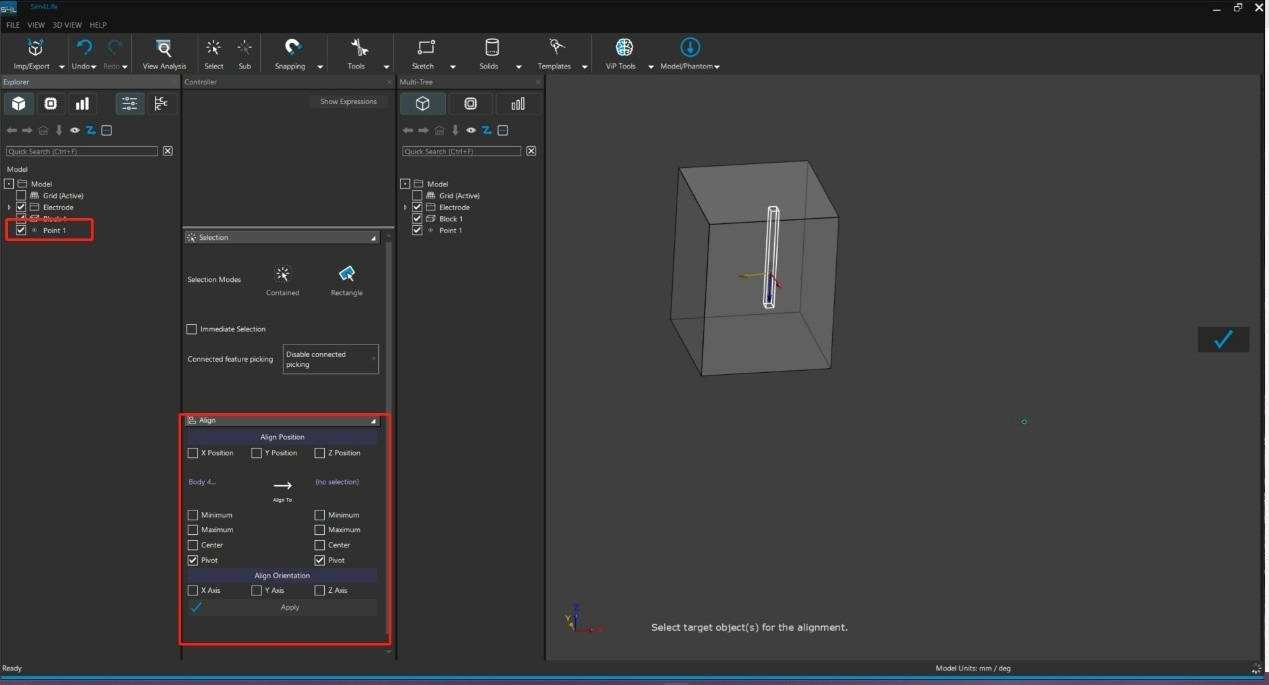Open the FILE menu

[x=13, y=25]
